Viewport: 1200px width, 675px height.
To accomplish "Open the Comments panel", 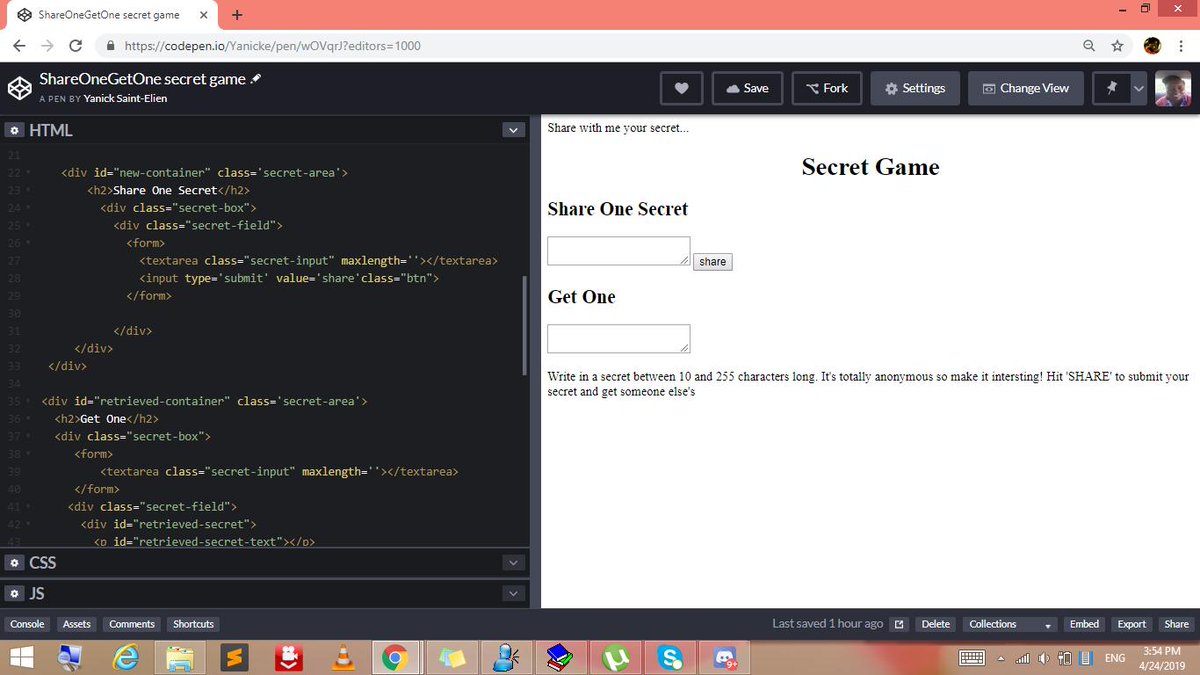I will pos(132,624).
